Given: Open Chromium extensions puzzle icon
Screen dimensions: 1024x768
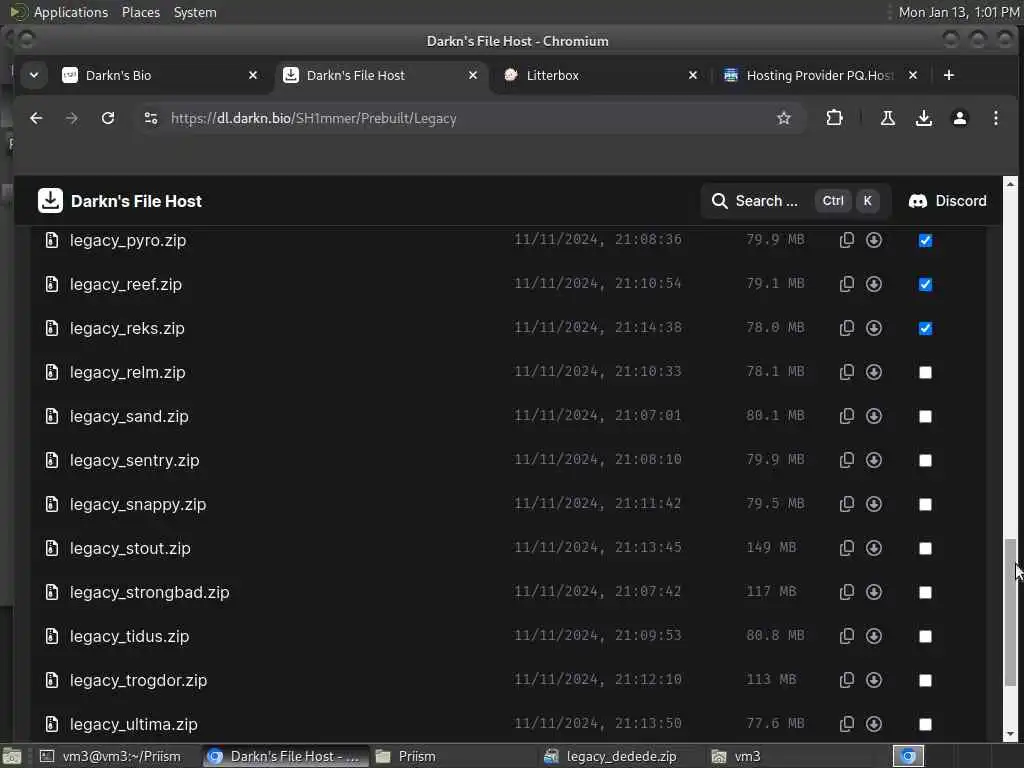Looking at the screenshot, I should pyautogui.click(x=834, y=118).
